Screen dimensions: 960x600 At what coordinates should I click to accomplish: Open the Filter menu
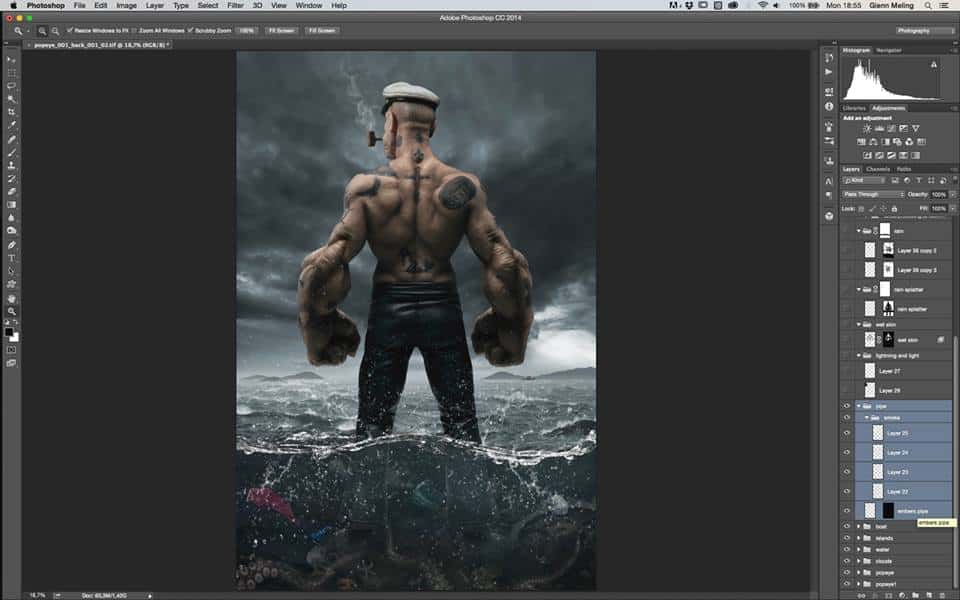pos(235,6)
